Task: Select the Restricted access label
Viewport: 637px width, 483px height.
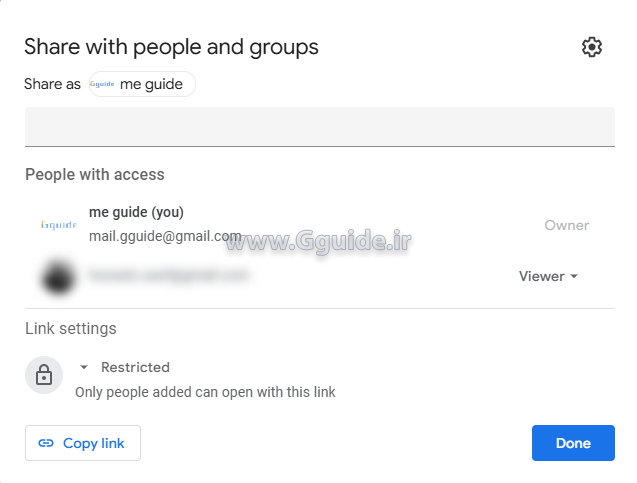Action: tap(135, 367)
